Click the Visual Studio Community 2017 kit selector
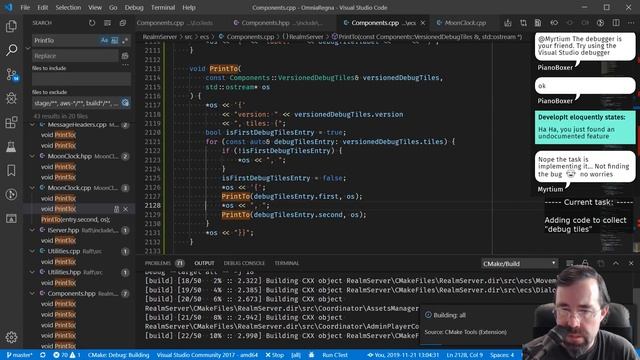The height and width of the screenshot is (360, 640). (x=207, y=355)
